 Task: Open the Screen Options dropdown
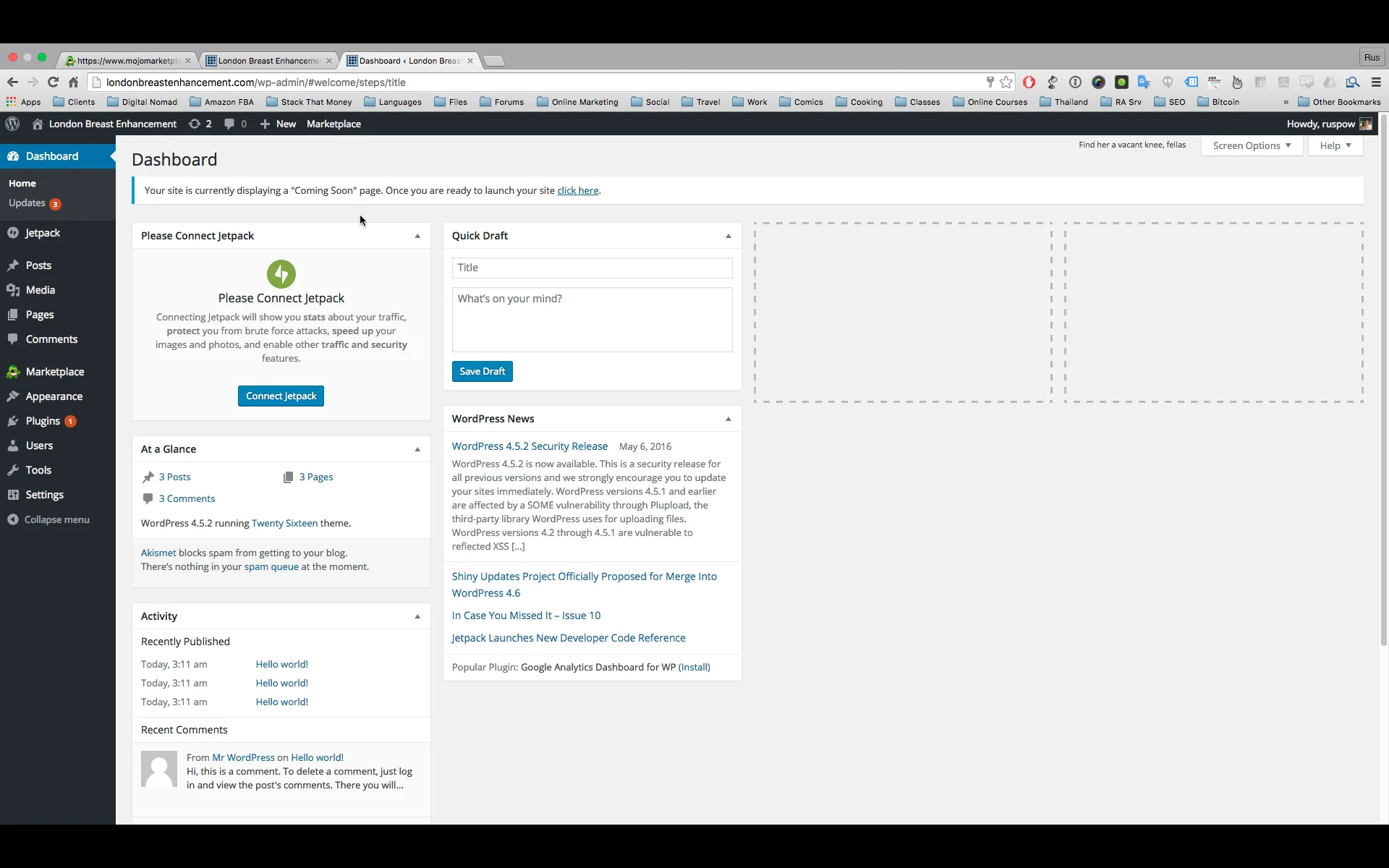(x=1252, y=145)
